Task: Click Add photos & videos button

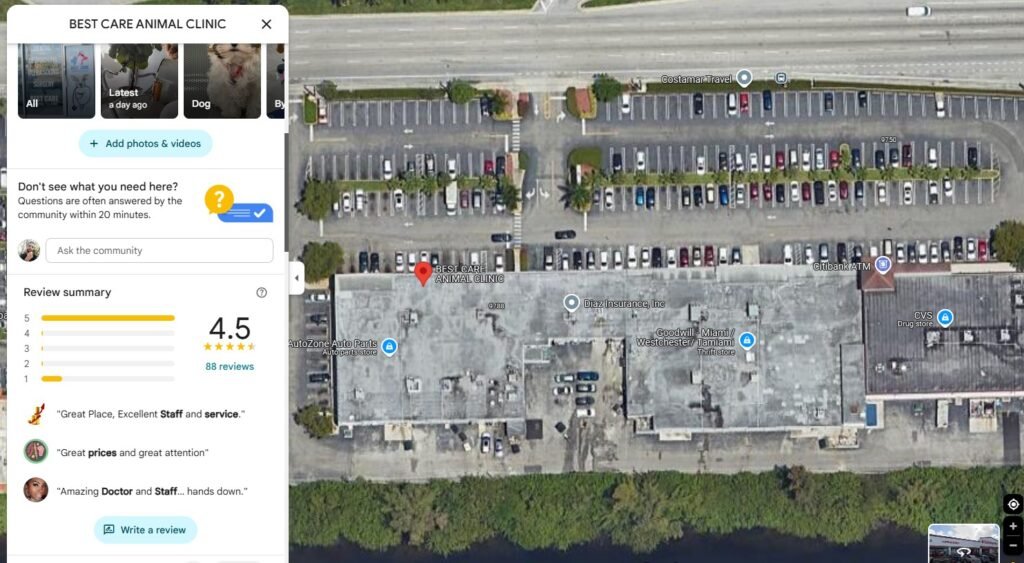Action: (146, 144)
